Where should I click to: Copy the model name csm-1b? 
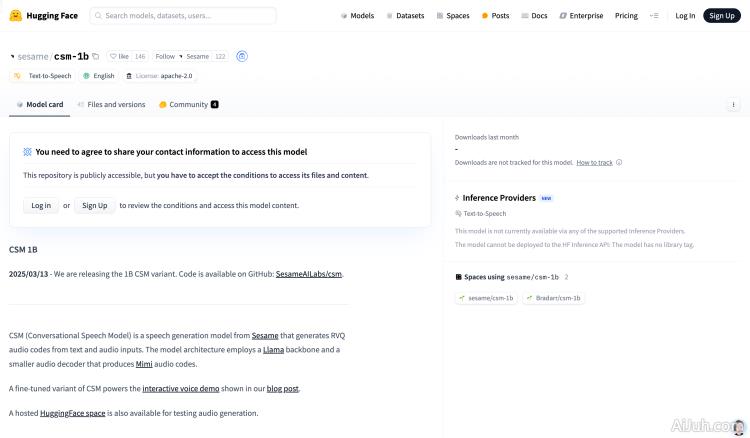[96, 57]
